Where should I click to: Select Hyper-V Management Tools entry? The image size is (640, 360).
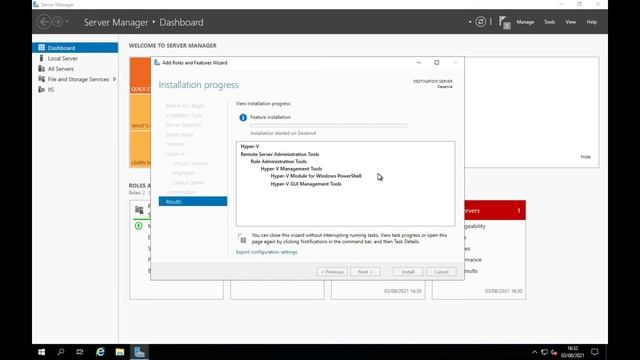coord(291,169)
